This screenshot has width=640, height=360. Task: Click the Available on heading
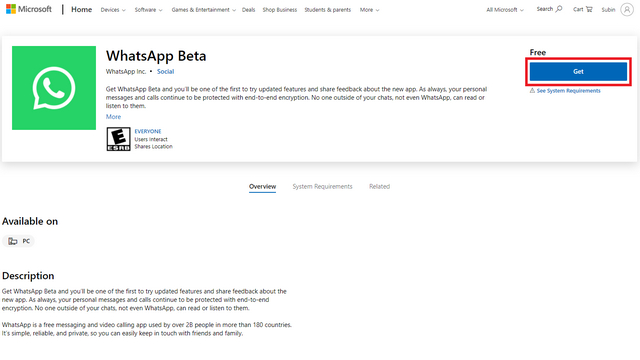point(30,221)
